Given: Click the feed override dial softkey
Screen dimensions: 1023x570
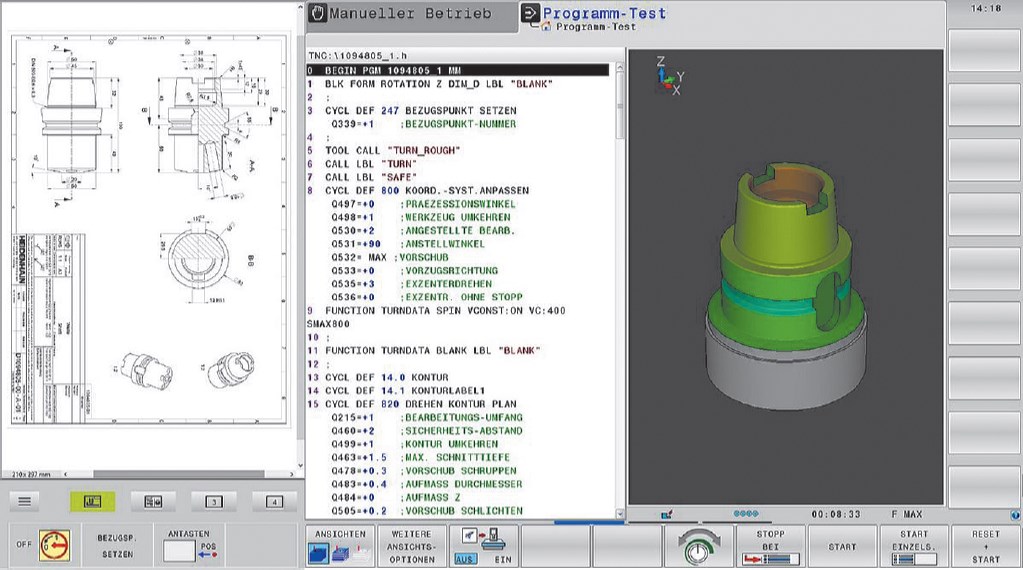Looking at the screenshot, I should [697, 547].
